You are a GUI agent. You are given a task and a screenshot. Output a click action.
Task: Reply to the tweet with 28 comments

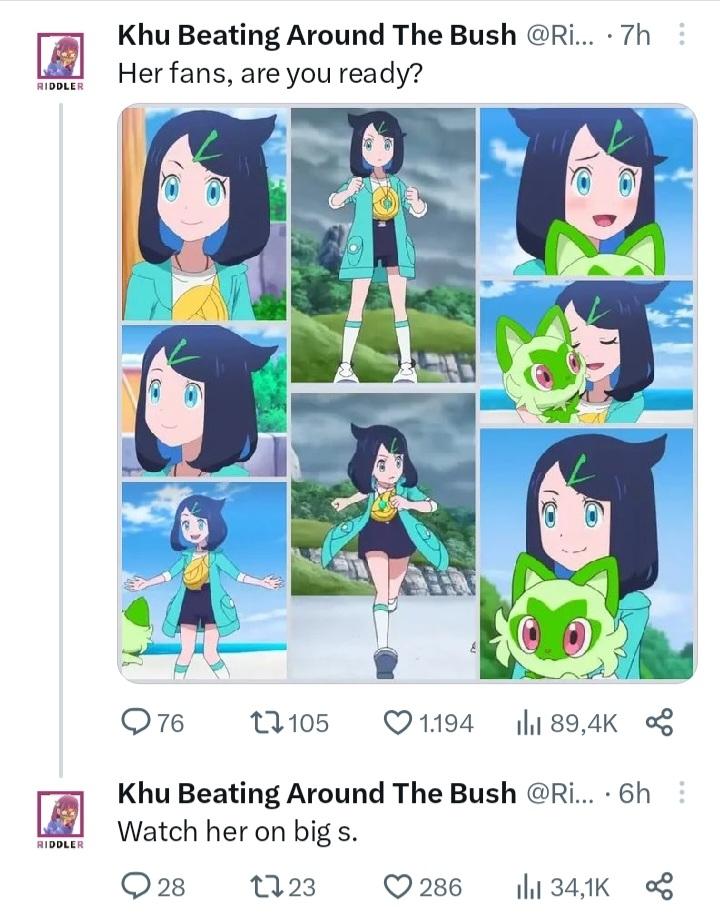[x=153, y=887]
